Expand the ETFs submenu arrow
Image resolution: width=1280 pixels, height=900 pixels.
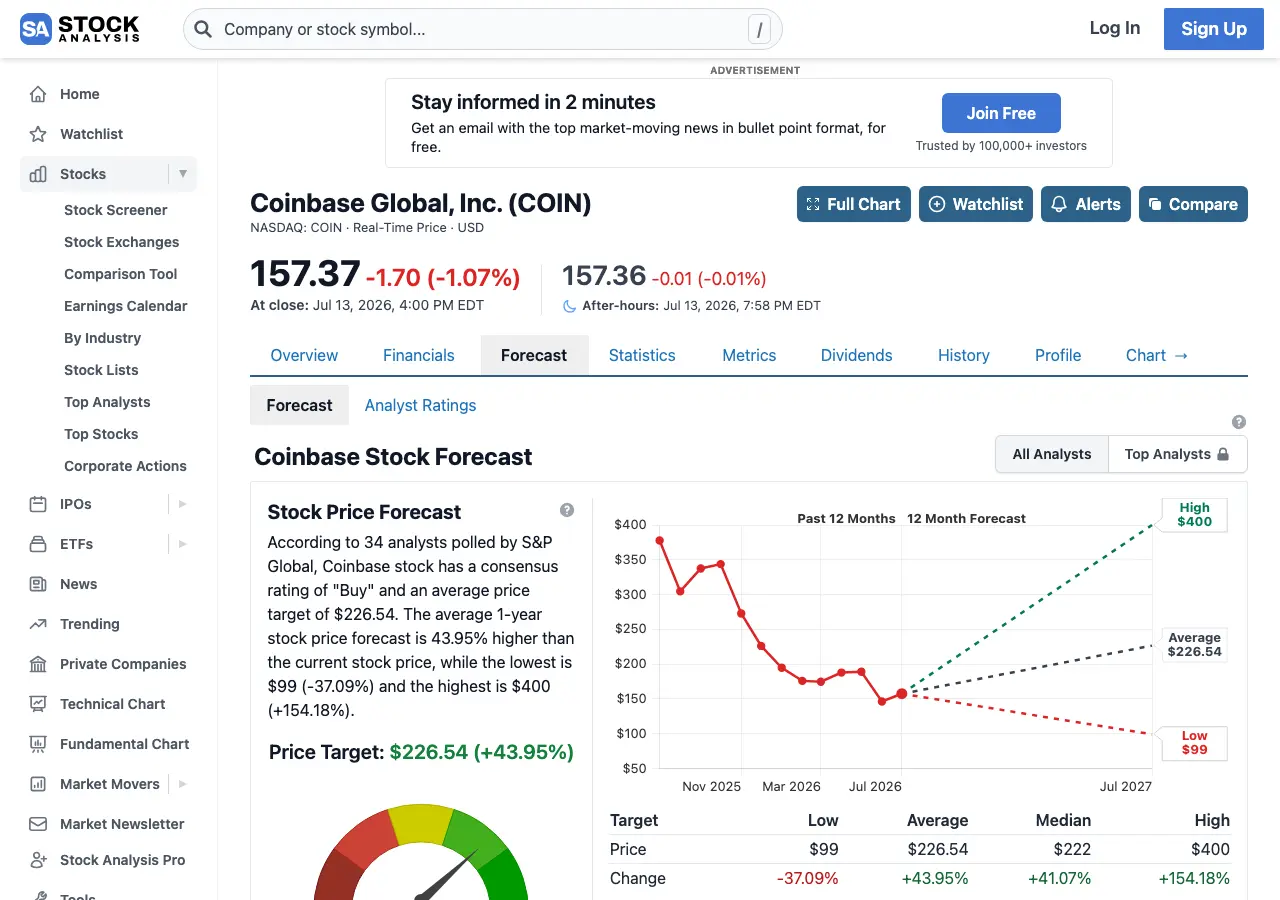click(183, 544)
